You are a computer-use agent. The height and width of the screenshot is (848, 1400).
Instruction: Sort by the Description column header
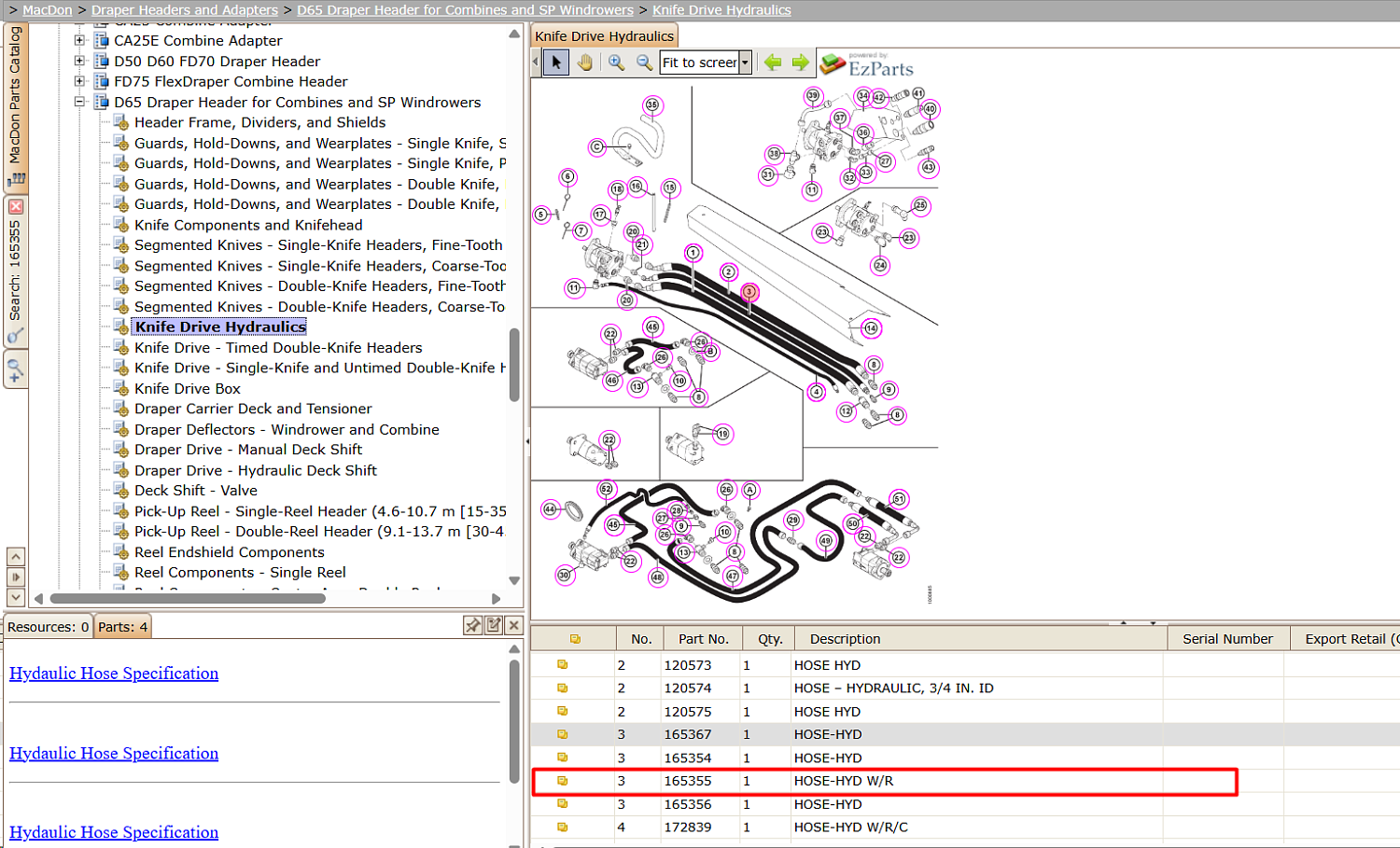(981, 639)
